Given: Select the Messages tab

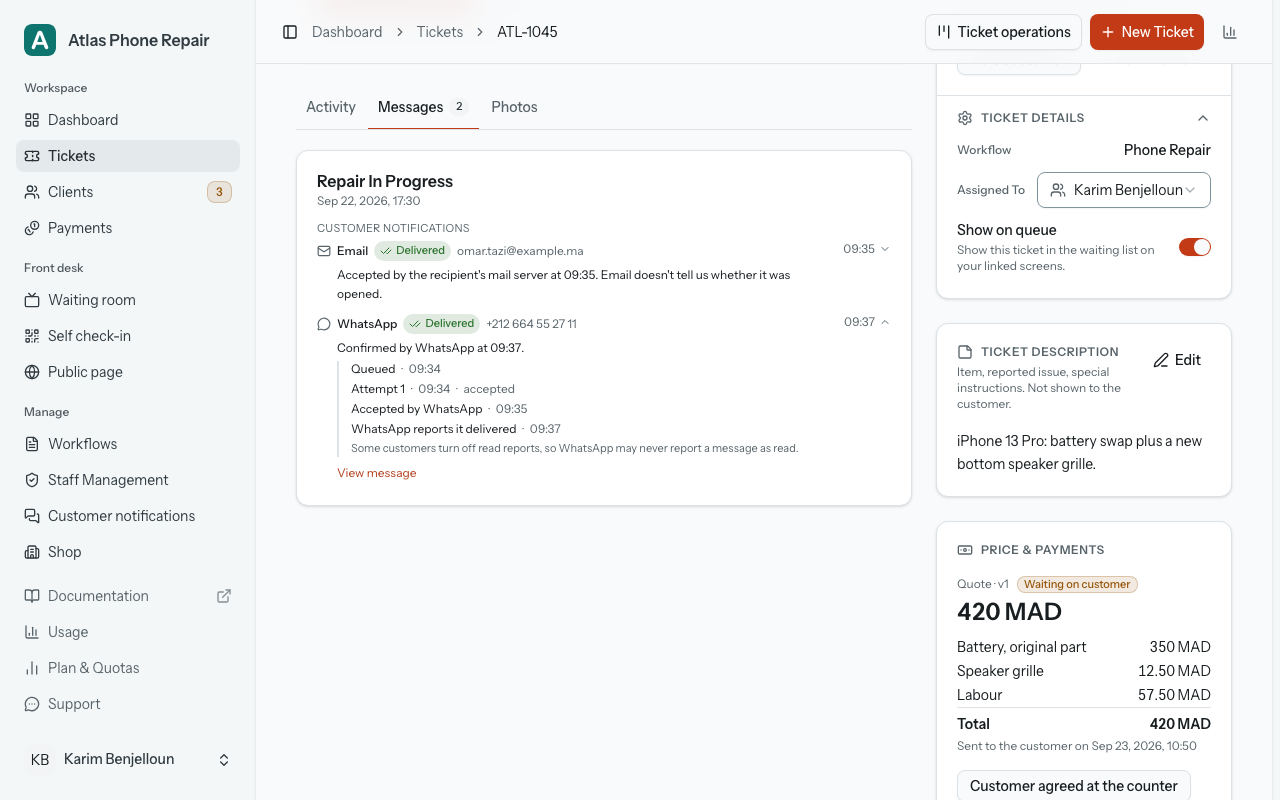Looking at the screenshot, I should 423,107.
